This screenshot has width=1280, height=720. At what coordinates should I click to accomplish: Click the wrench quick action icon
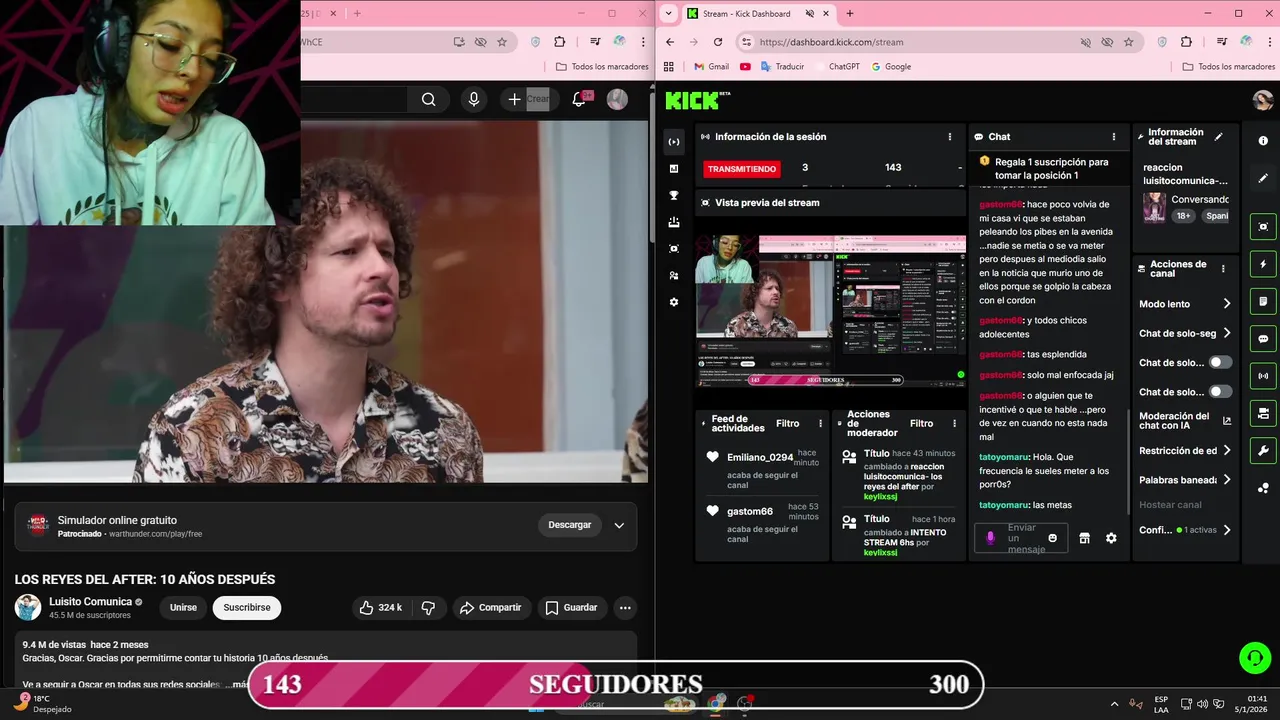(x=1263, y=451)
